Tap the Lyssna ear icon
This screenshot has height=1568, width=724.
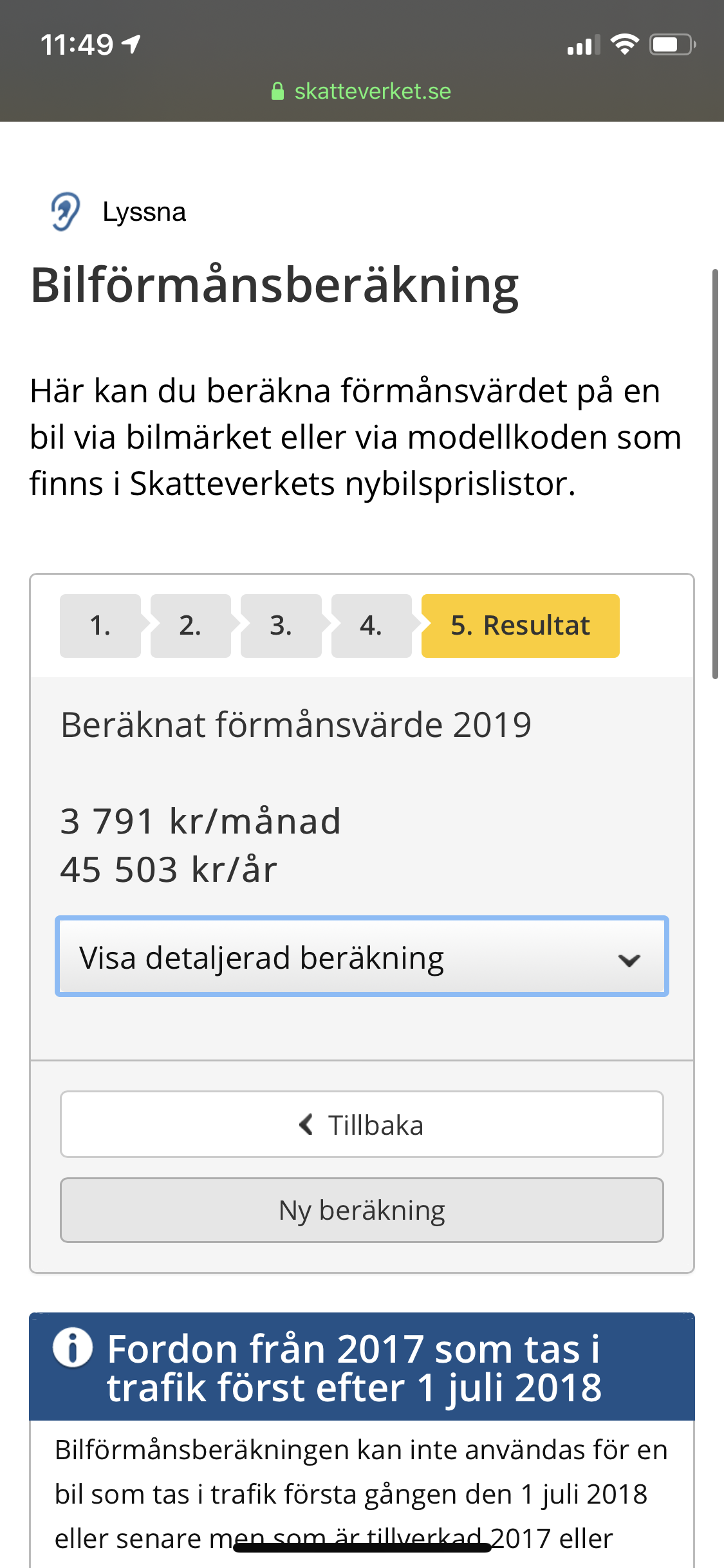65,212
